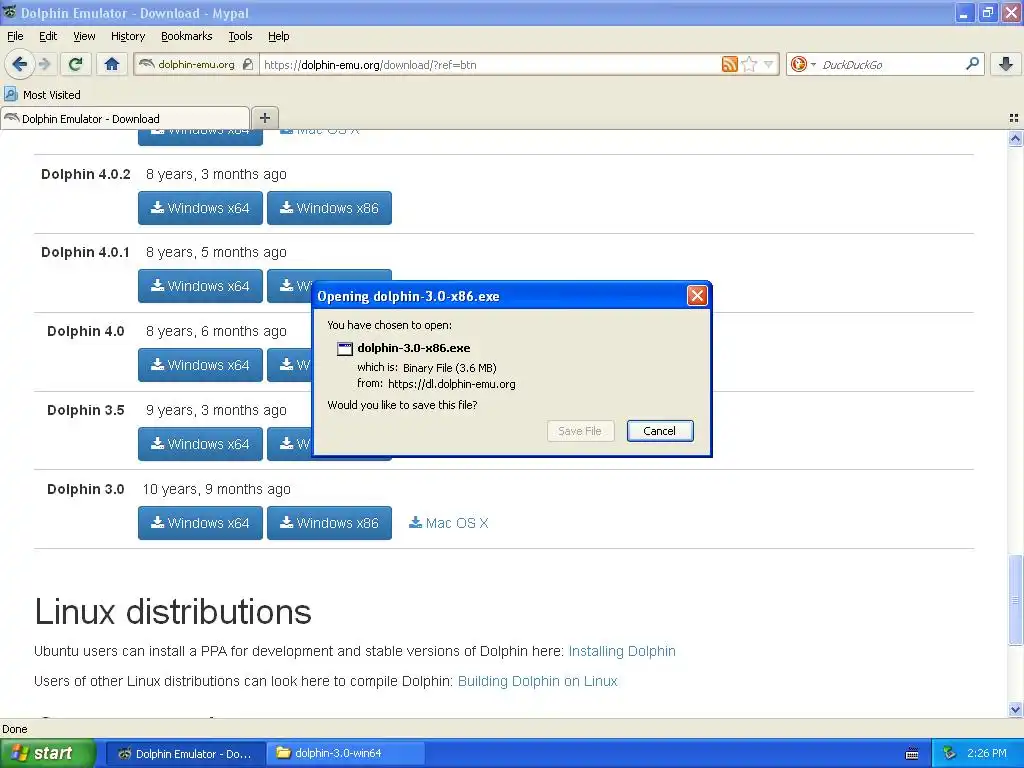Click the padlock security icon
The width and height of the screenshot is (1024, 768).
point(248,64)
